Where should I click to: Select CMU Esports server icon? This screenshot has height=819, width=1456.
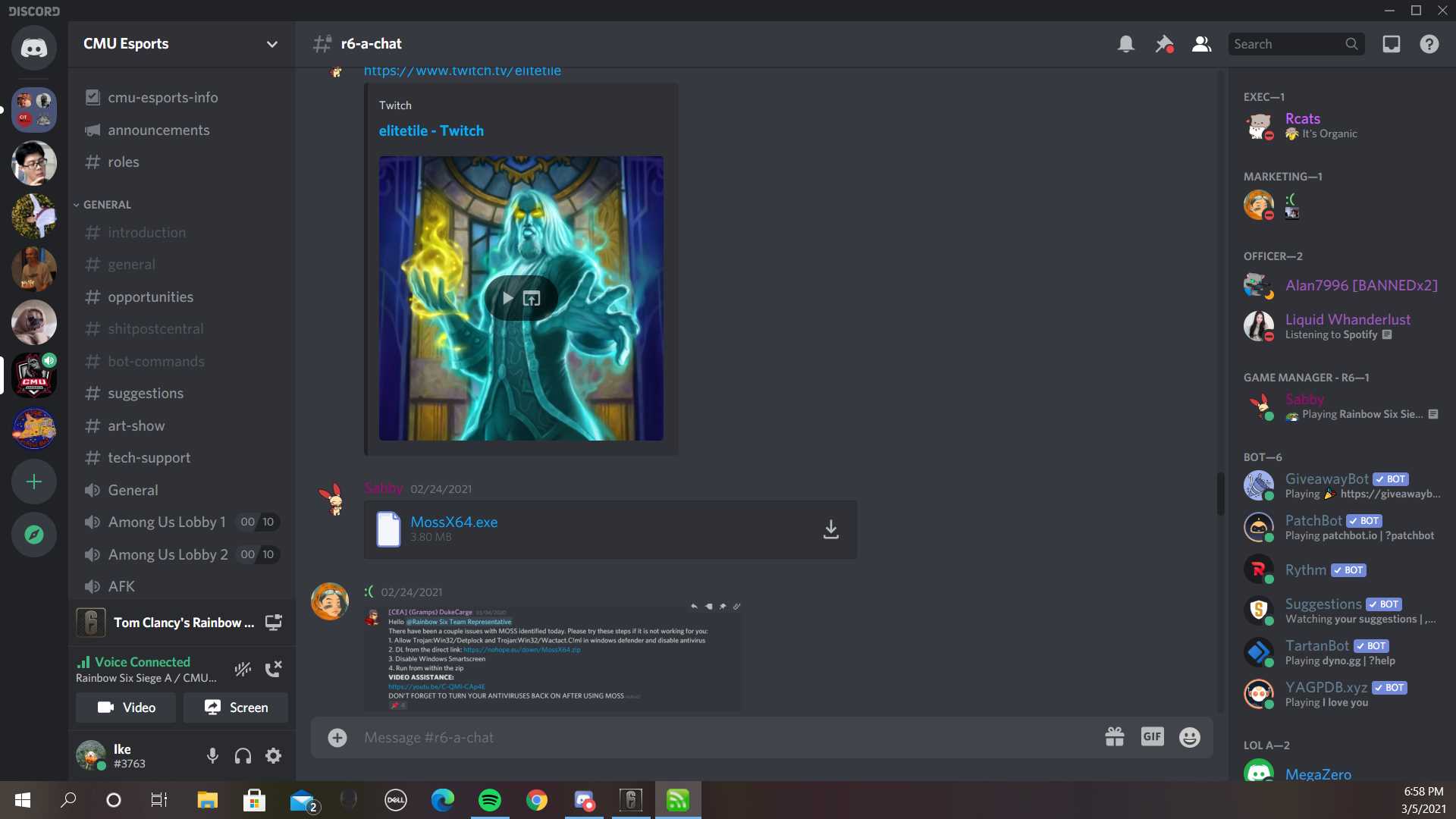(x=33, y=375)
